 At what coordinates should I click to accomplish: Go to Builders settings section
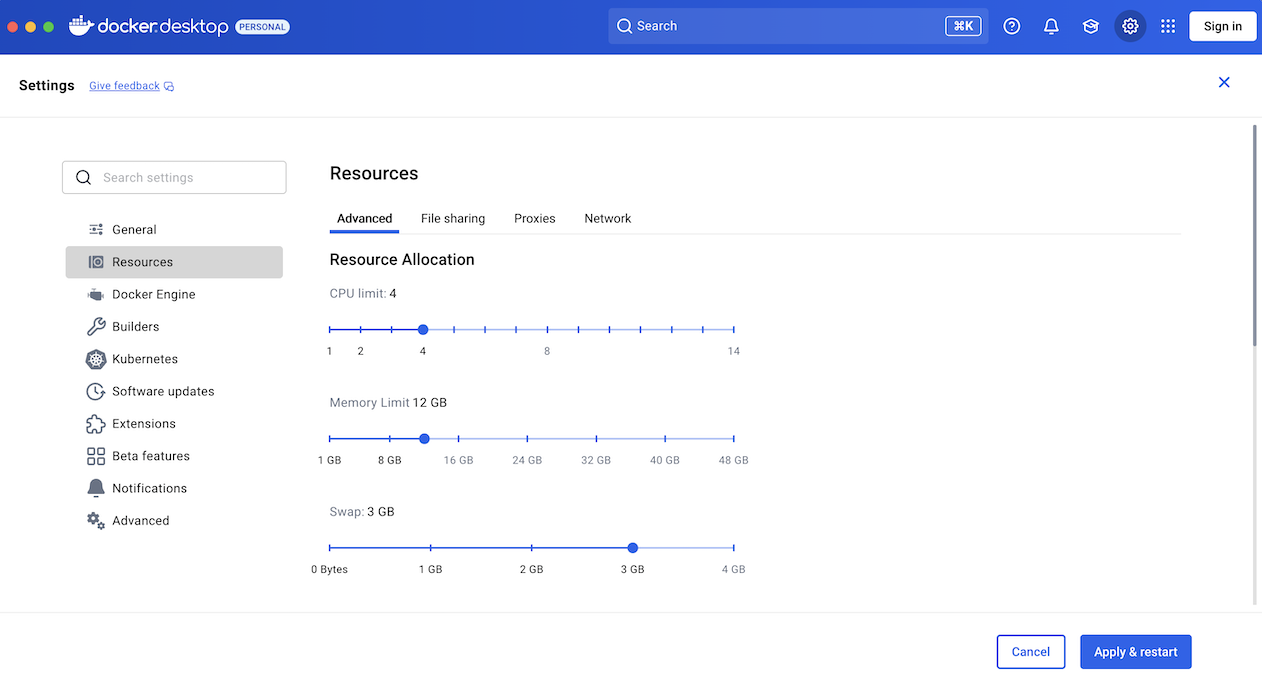[135, 327]
